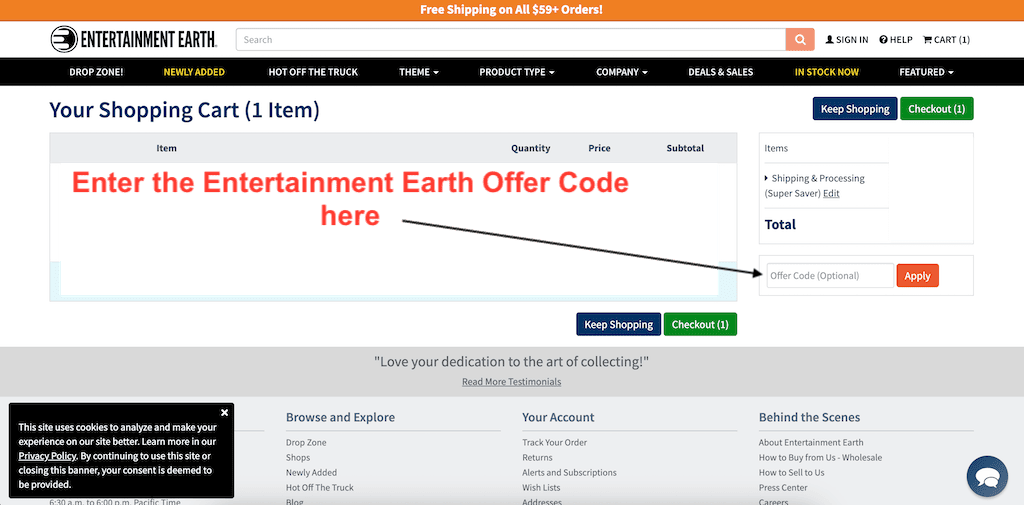This screenshot has height=505, width=1024.
Task: Expand the Featured dropdown menu
Action: coord(926,72)
